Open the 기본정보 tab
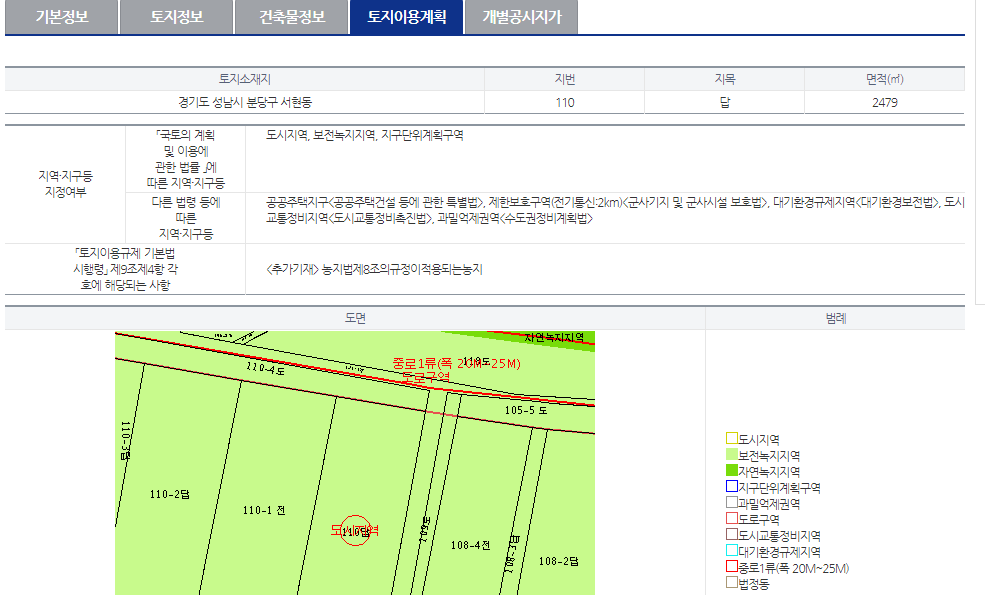 coord(62,17)
